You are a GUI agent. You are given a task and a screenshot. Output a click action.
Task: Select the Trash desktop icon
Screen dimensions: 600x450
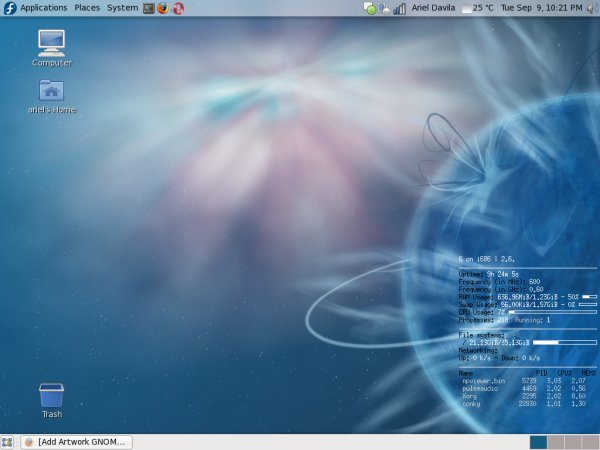52,401
